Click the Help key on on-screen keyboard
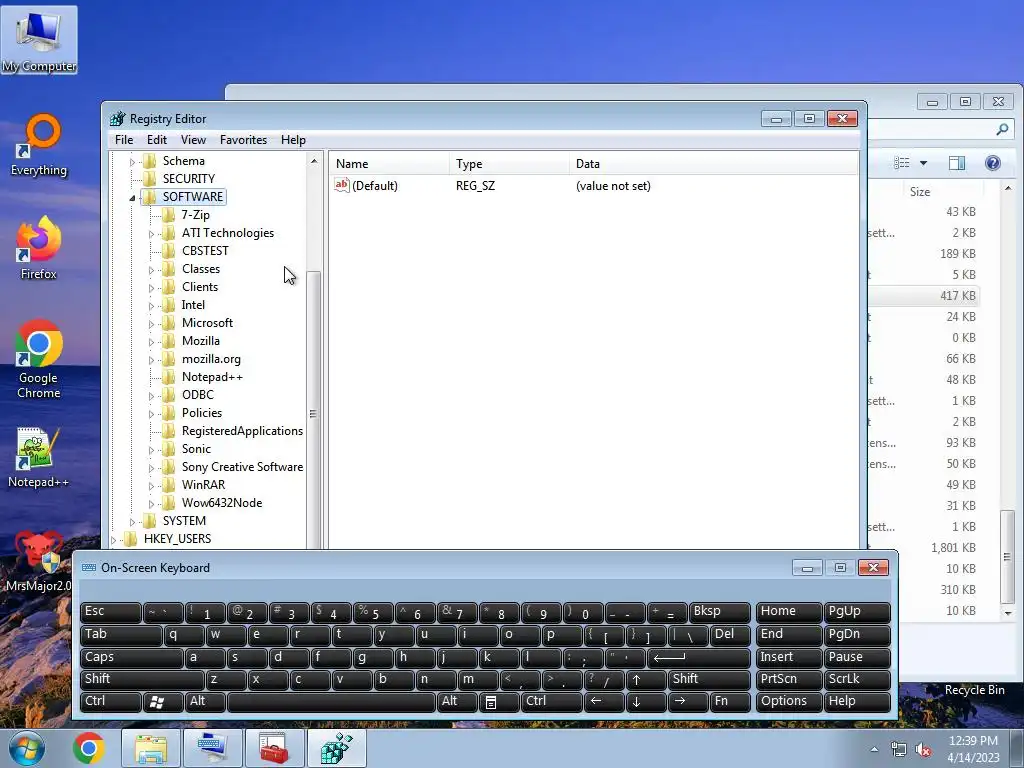 click(x=857, y=701)
